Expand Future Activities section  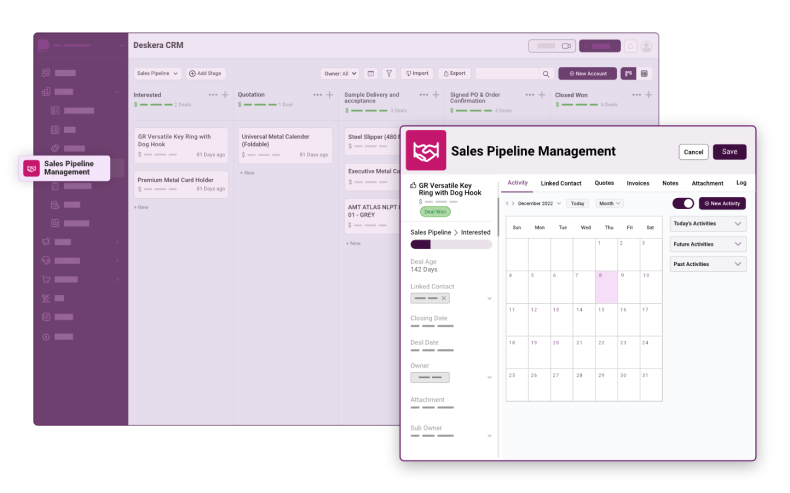(708, 244)
